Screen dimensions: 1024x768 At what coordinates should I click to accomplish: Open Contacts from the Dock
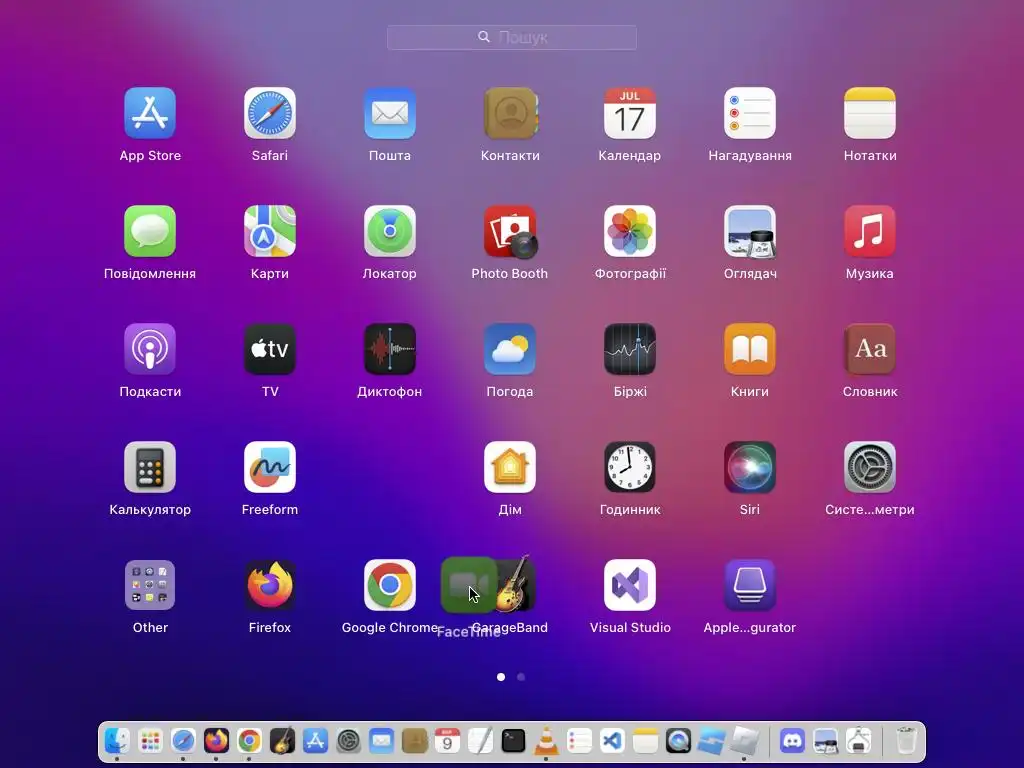click(x=415, y=741)
